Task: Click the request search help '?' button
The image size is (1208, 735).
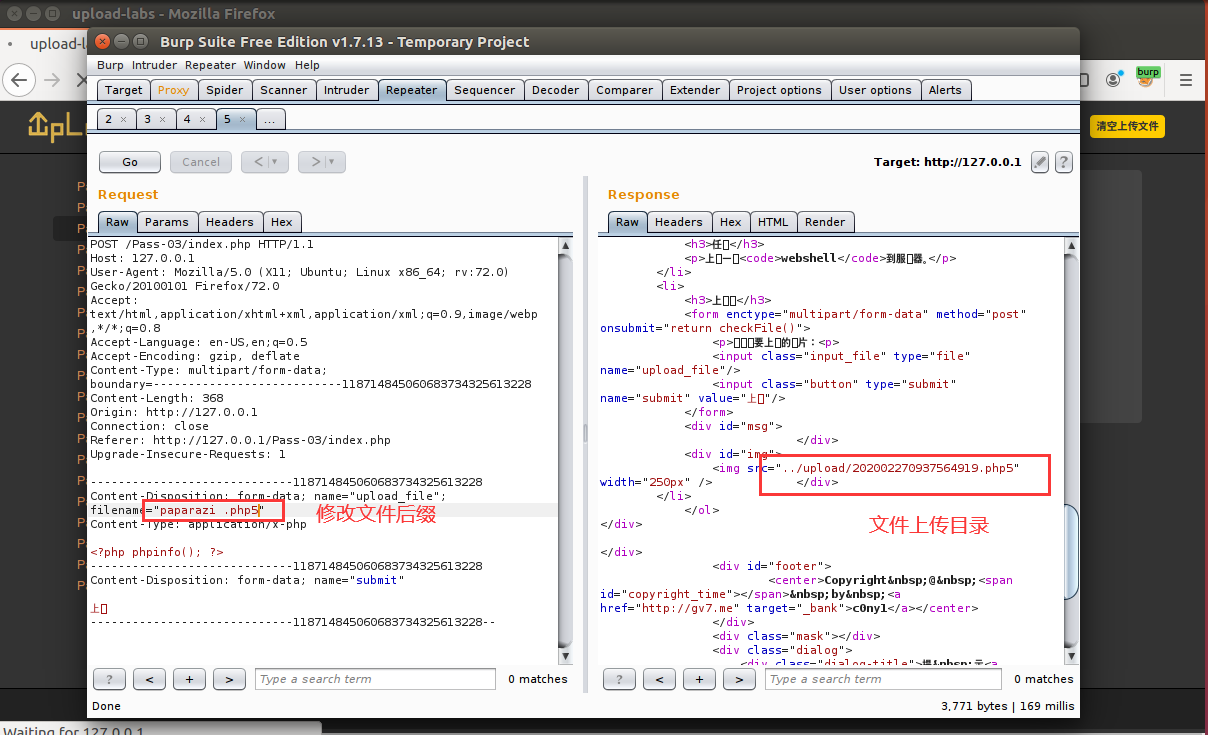Action: 109,679
